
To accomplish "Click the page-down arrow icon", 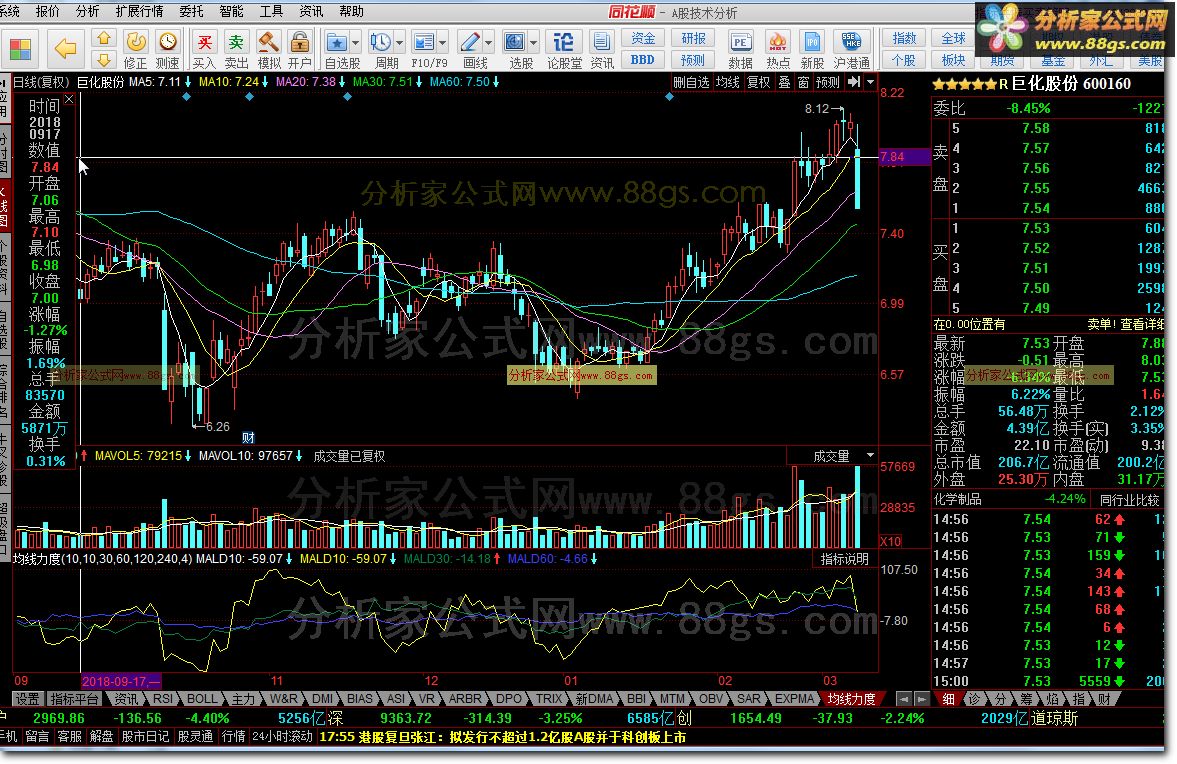I will 104,59.
